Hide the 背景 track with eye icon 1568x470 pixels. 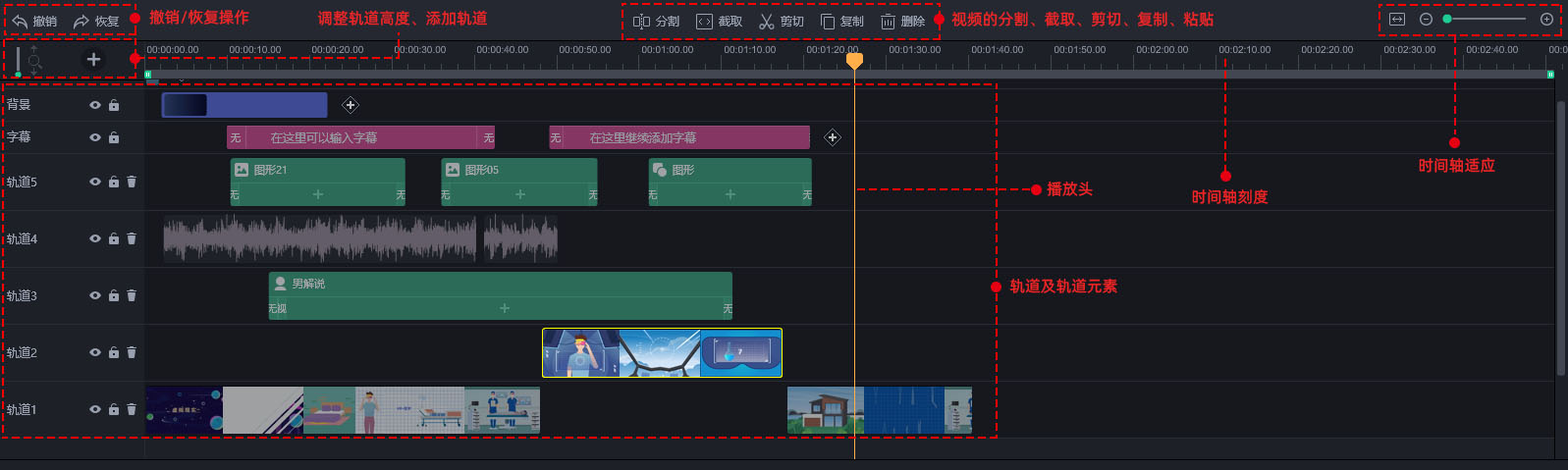pyautogui.click(x=95, y=105)
